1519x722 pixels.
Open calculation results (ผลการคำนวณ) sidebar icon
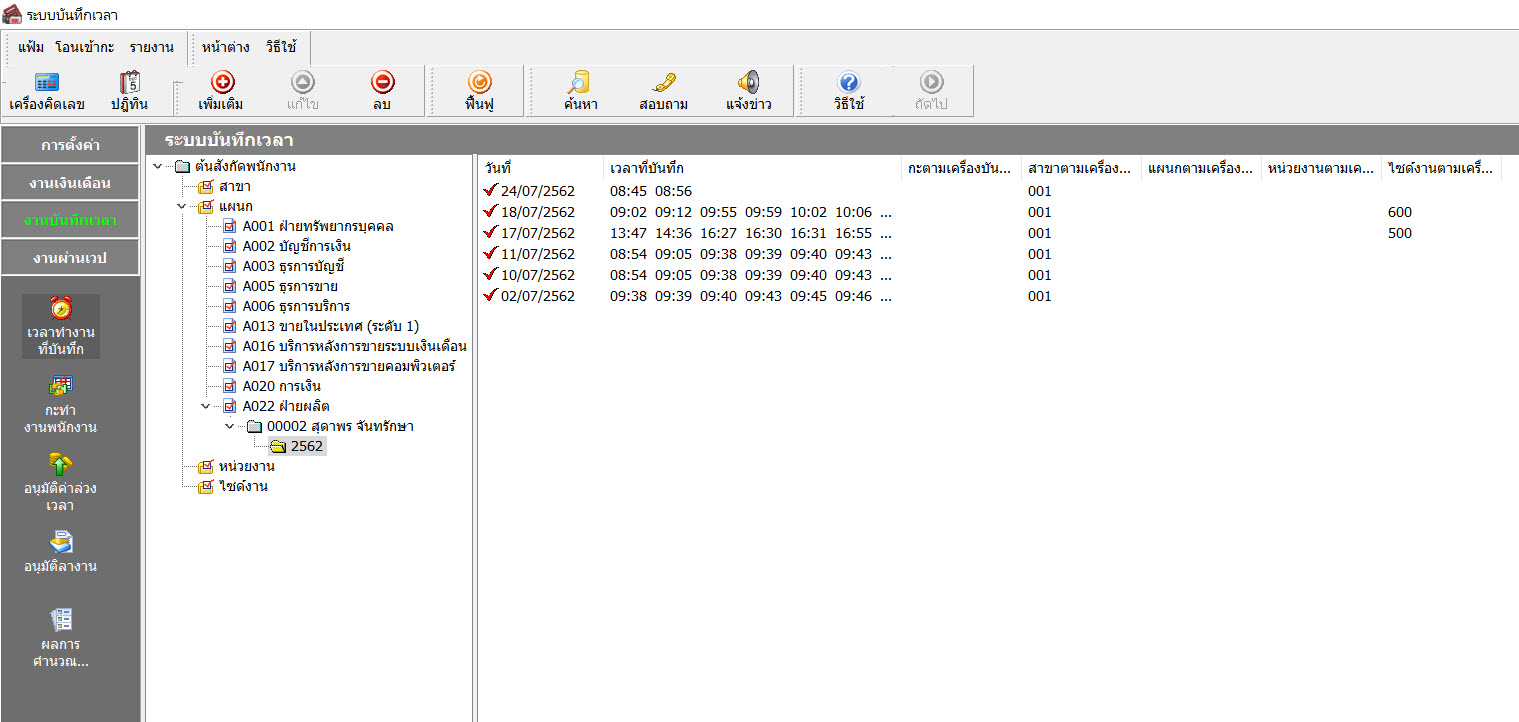click(x=61, y=638)
